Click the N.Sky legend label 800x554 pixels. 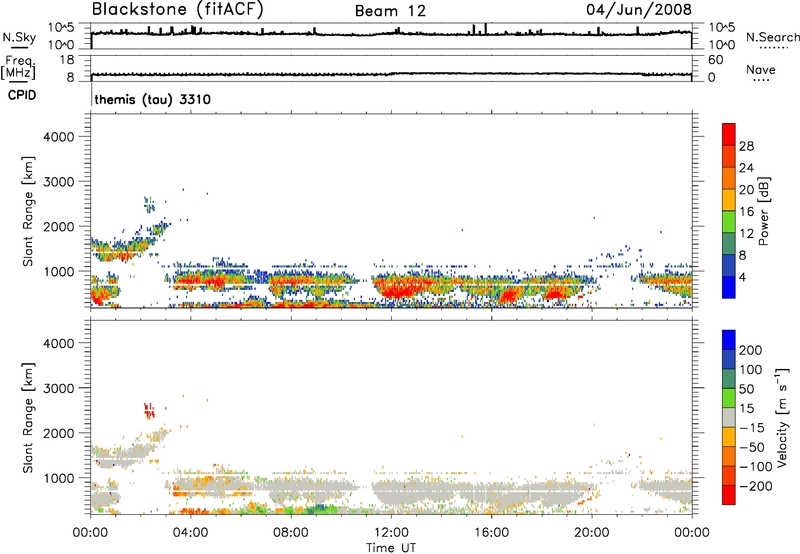click(19, 37)
